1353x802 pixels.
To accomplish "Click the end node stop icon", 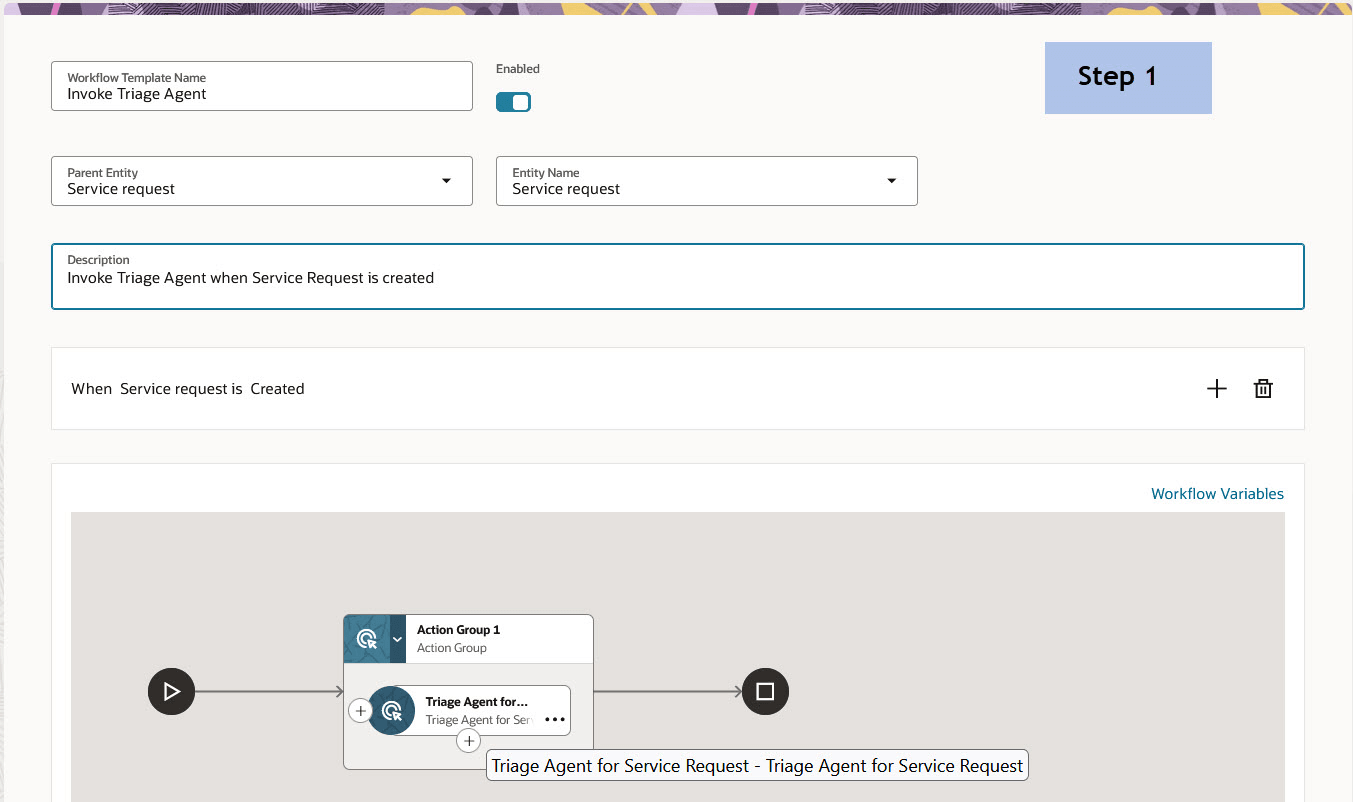I will [x=765, y=691].
